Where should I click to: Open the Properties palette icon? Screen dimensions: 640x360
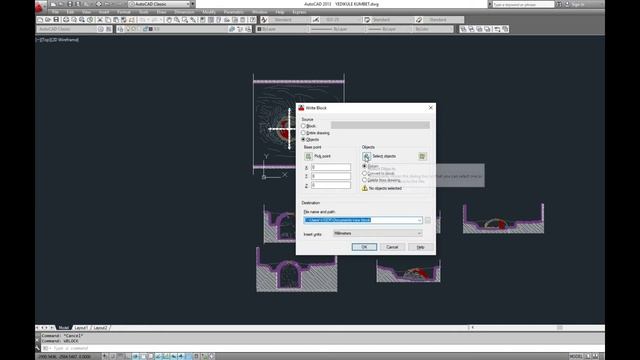(202, 20)
